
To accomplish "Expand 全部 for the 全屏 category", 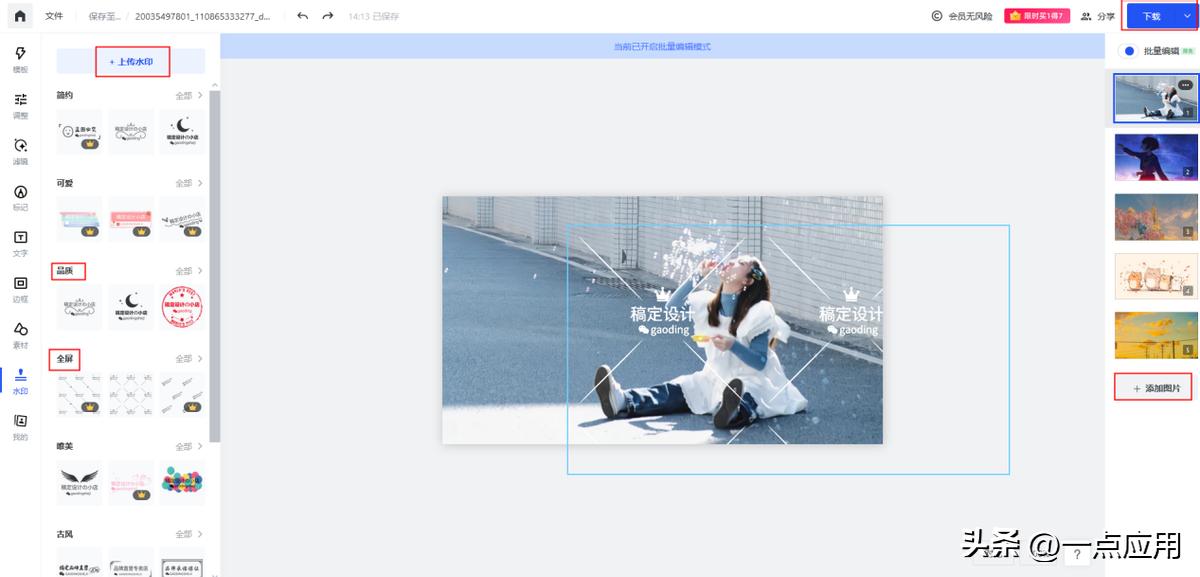I will click(189, 359).
